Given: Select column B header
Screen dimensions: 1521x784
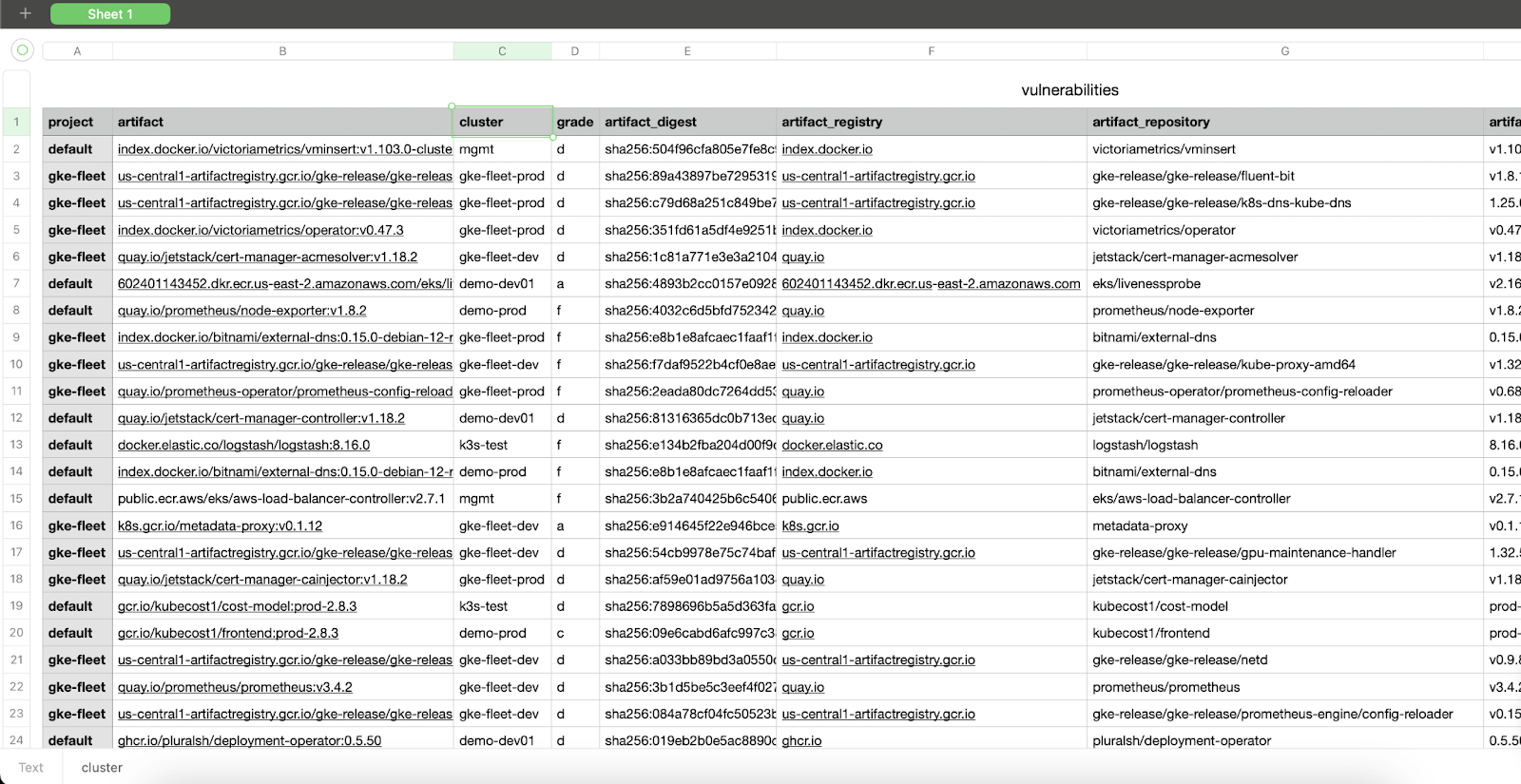Looking at the screenshot, I should point(282,51).
